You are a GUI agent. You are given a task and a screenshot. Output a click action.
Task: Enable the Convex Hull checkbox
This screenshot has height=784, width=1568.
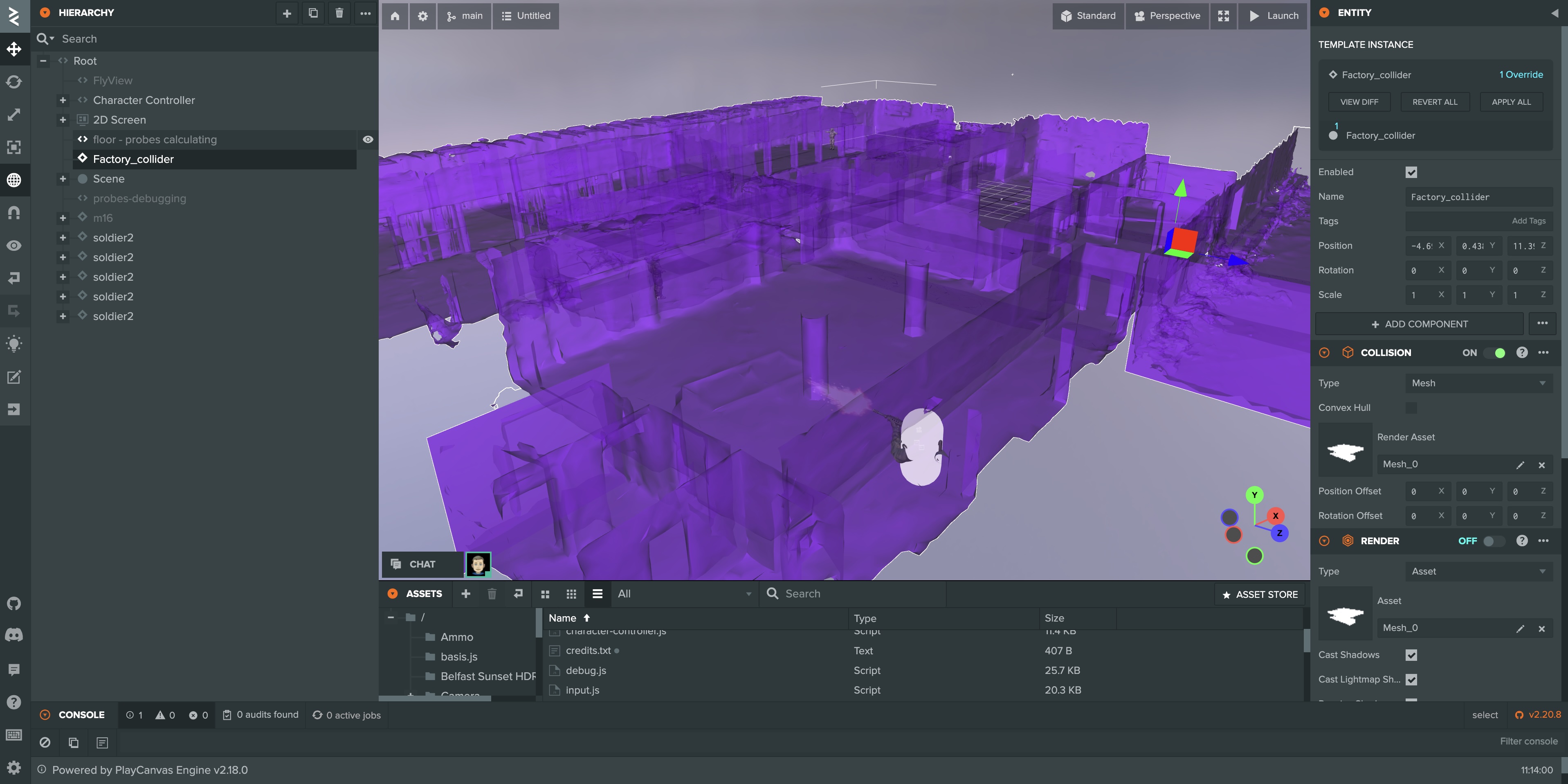(1412, 408)
